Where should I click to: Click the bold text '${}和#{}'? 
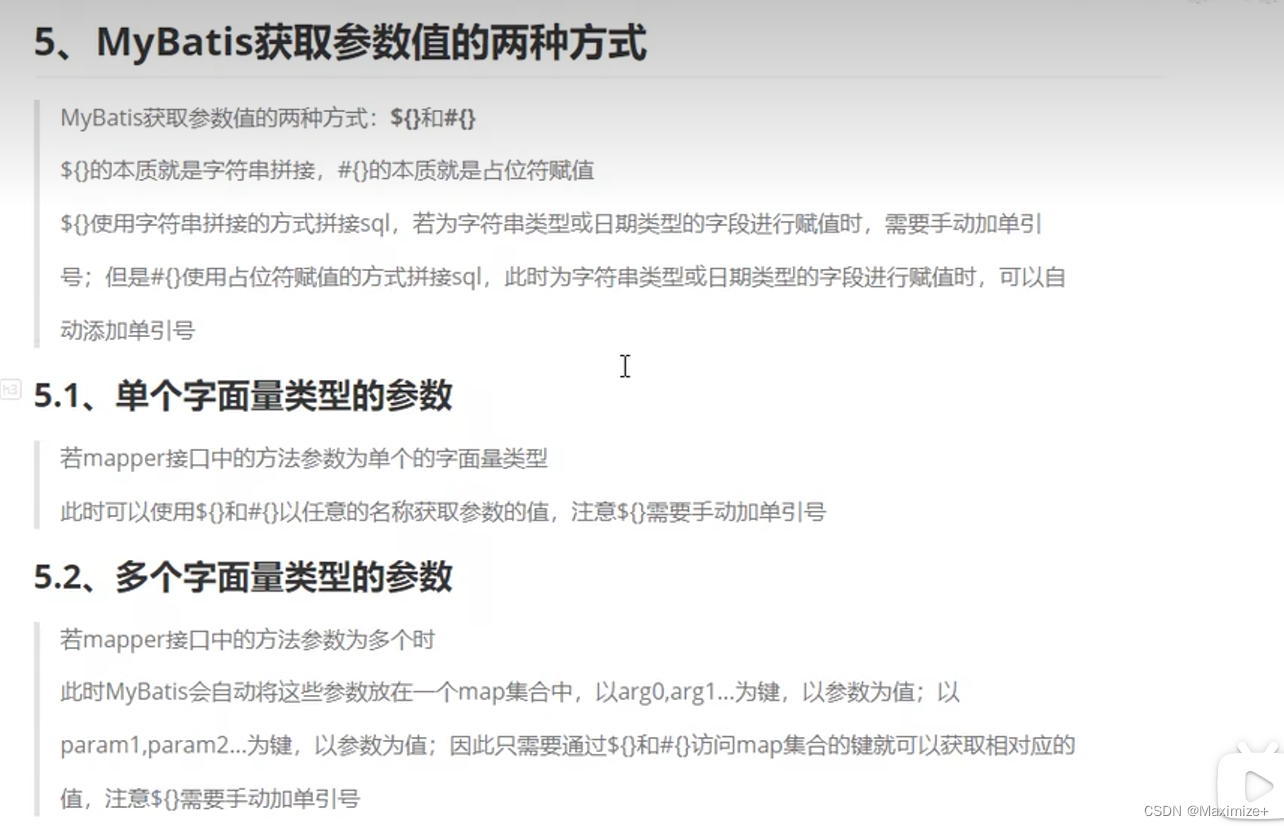pos(433,118)
